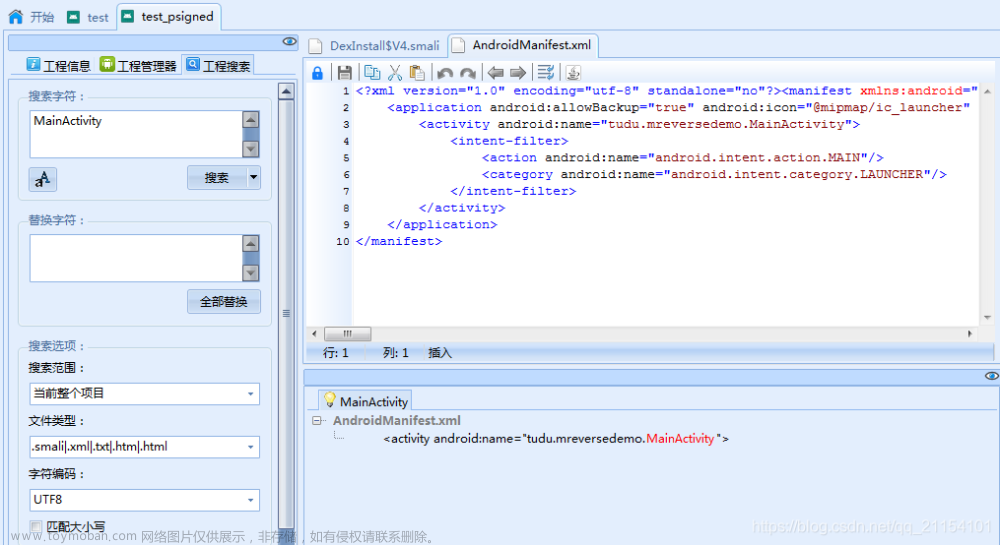Viewport: 1000px width, 545px height.
Task: Click left panel scrollbar up arrow
Action: click(286, 92)
